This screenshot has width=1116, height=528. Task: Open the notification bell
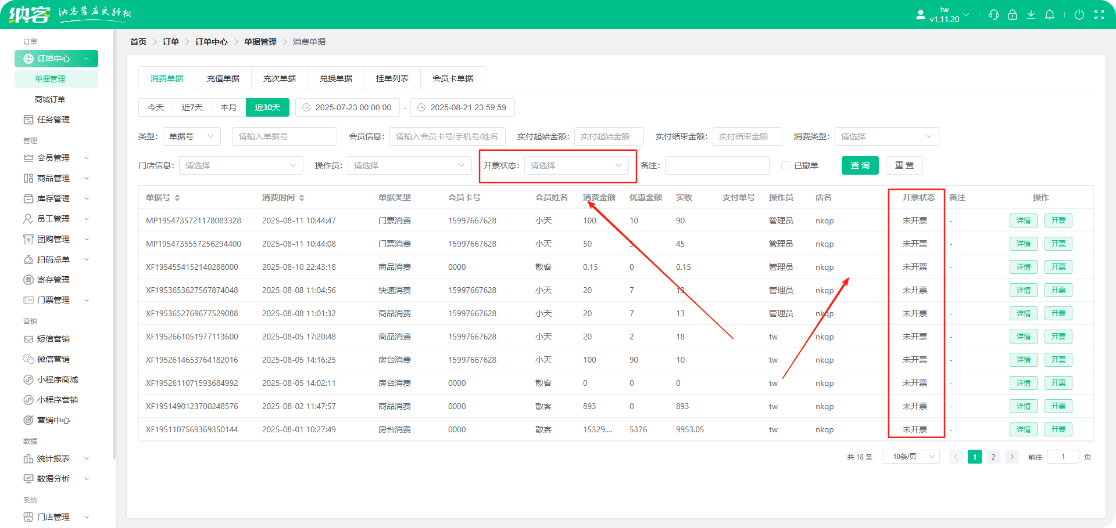(1049, 15)
